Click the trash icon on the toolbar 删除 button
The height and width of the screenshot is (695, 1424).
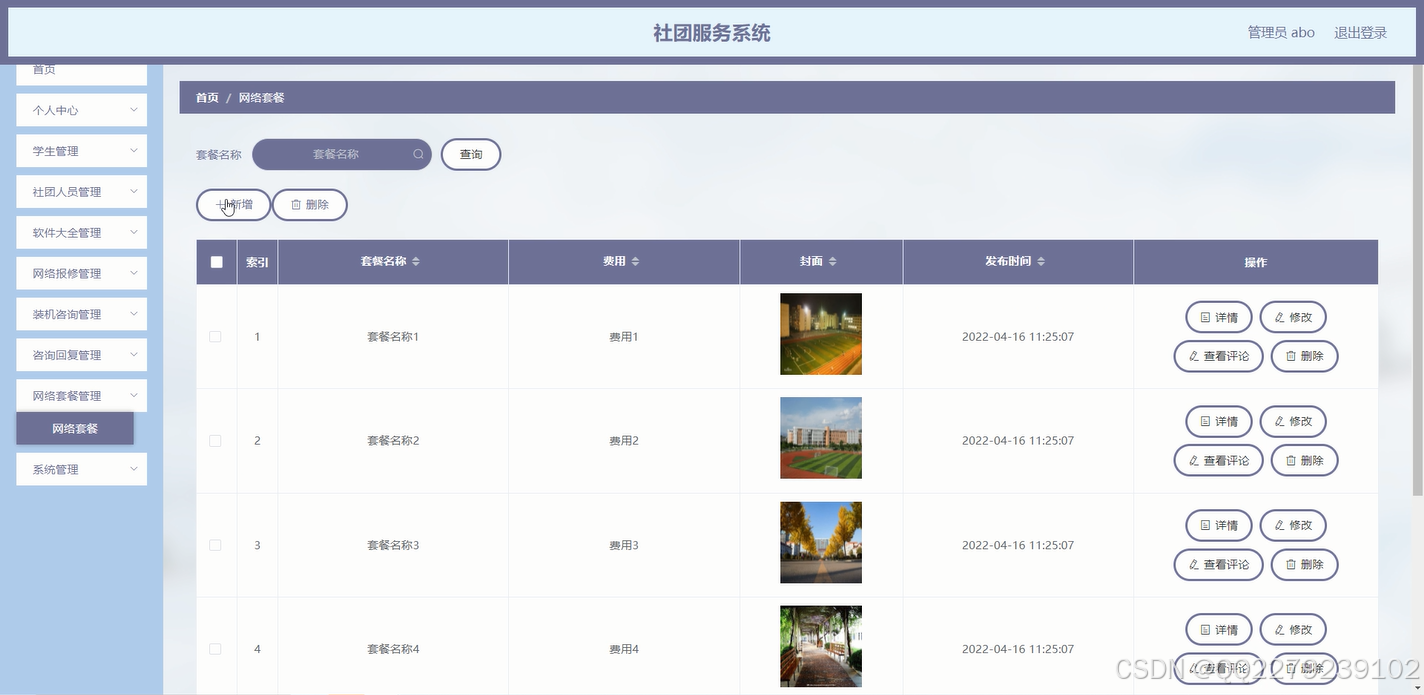click(x=294, y=204)
